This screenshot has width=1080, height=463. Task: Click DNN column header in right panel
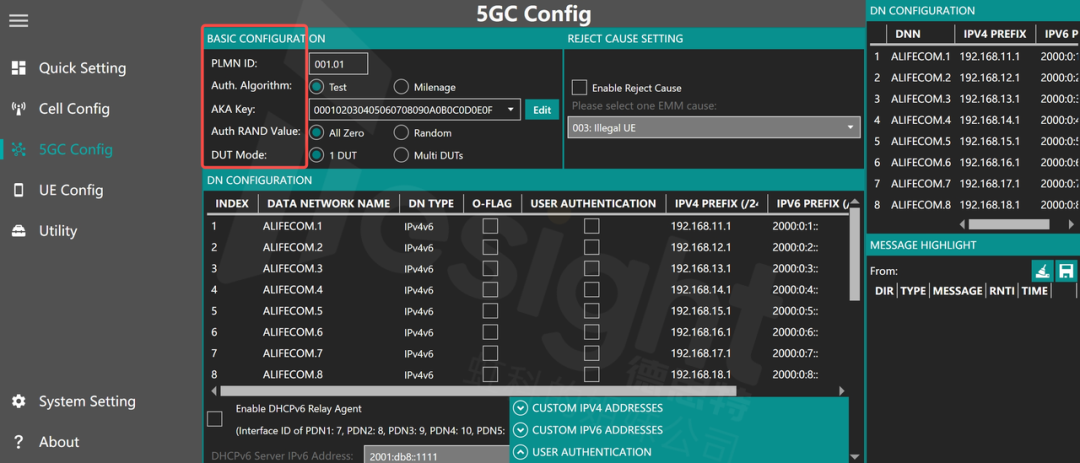coord(907,34)
